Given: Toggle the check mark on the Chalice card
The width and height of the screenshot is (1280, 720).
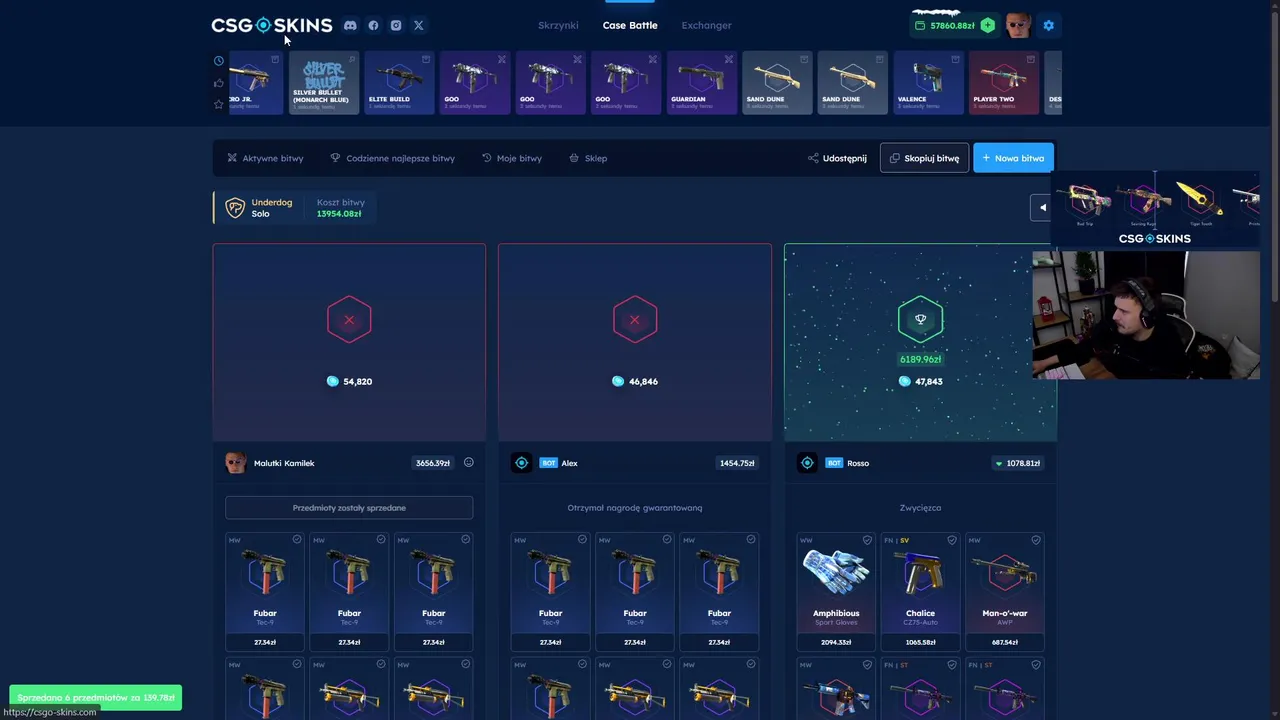Looking at the screenshot, I should [951, 540].
